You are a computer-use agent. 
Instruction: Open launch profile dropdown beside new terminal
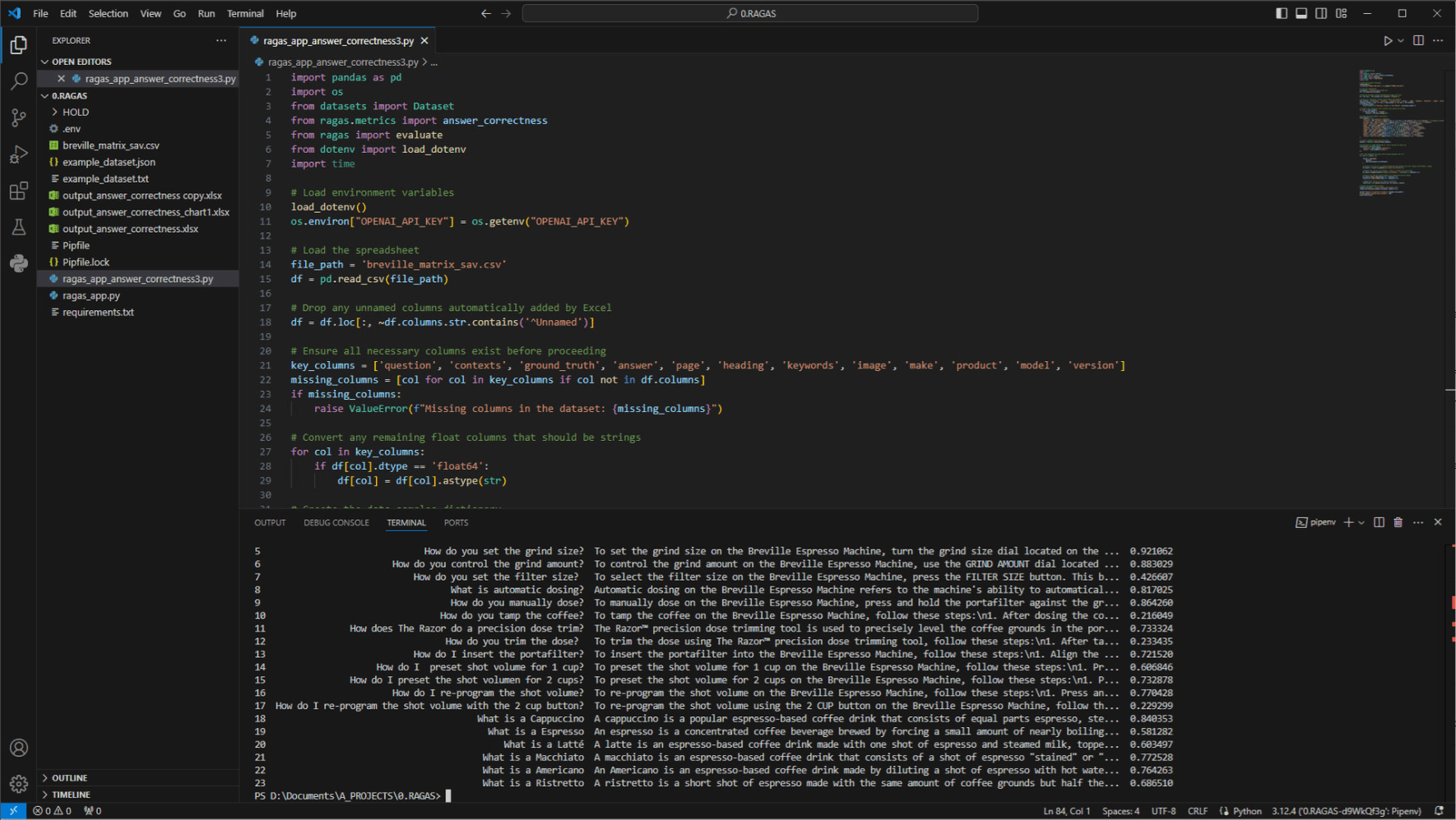pyautogui.click(x=1361, y=522)
